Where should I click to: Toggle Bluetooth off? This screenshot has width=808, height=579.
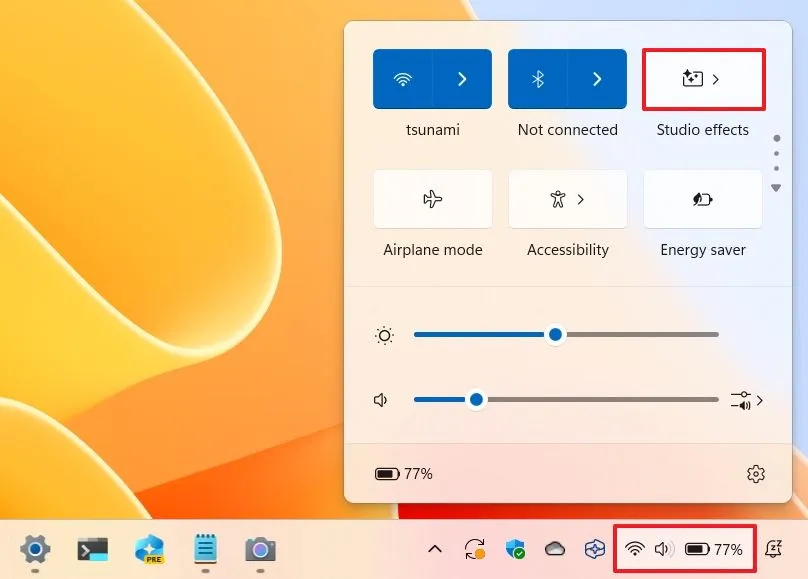coord(538,78)
